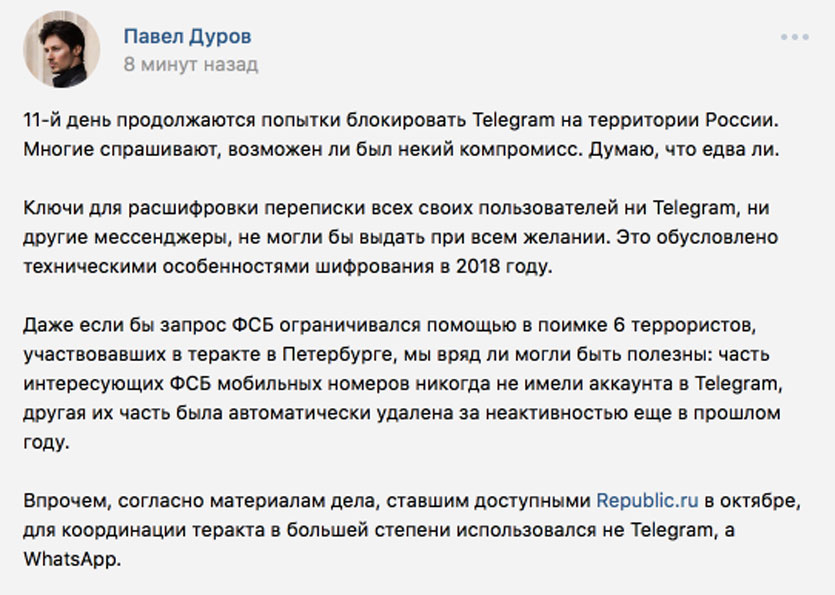Click the "8 минут назад" timestamp
This screenshot has height=595, width=835.
pyautogui.click(x=190, y=65)
